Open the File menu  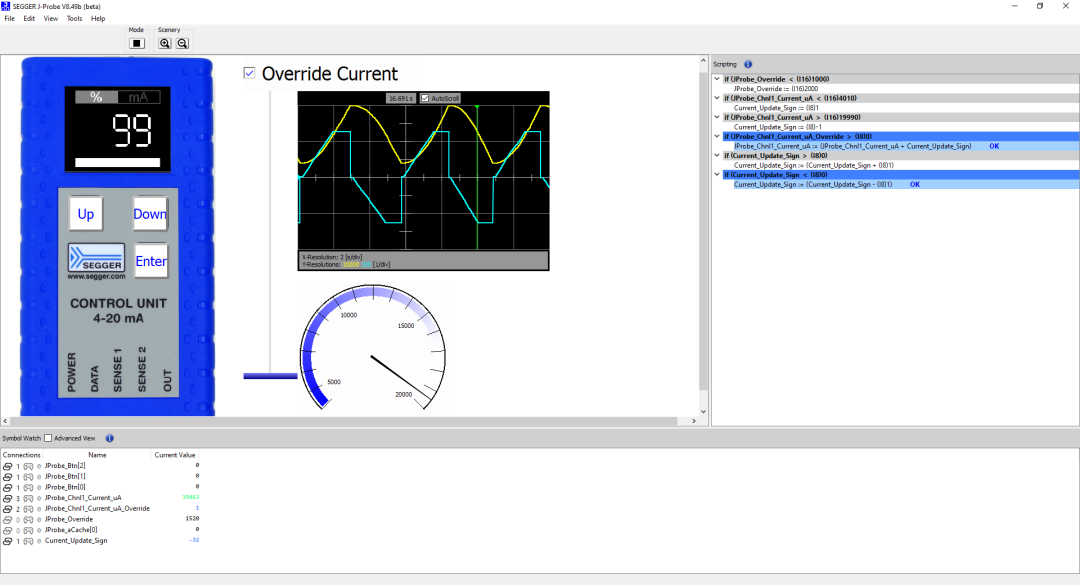point(10,19)
